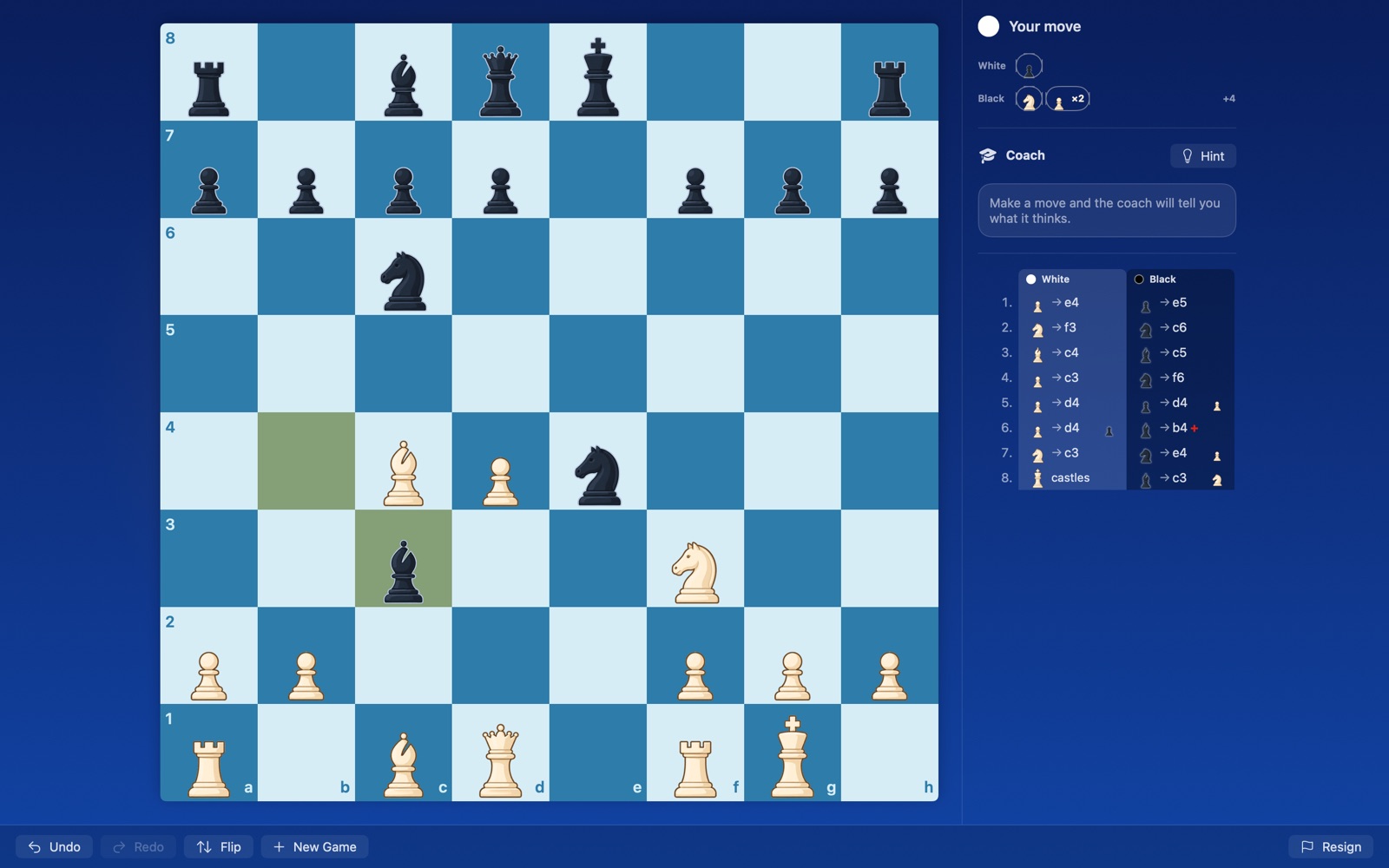Click Black's move 8 c3 in list
Image resolution: width=1389 pixels, height=868 pixels.
tap(1180, 478)
